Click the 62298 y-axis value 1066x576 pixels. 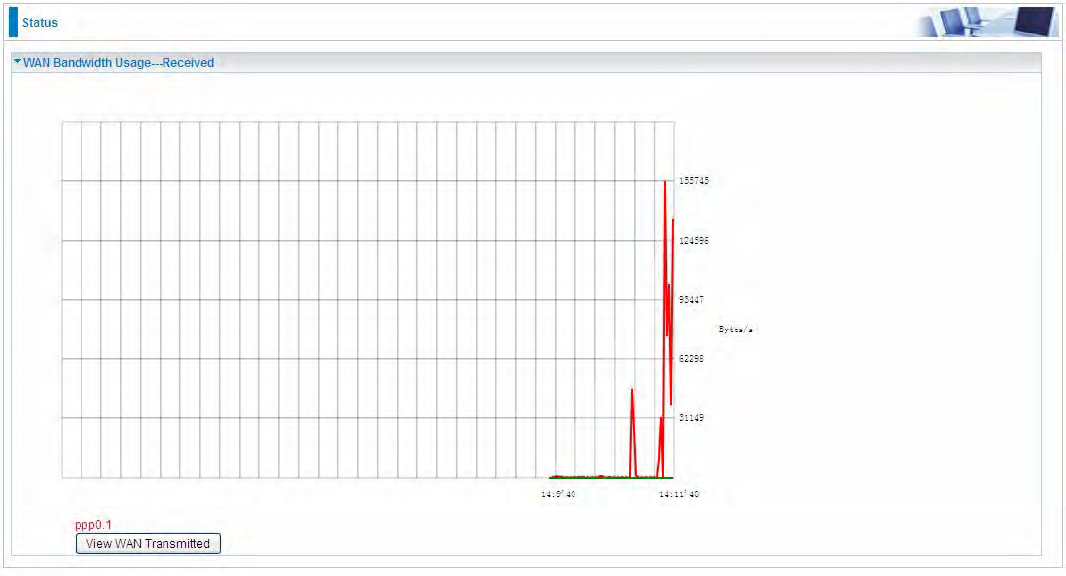tap(691, 358)
